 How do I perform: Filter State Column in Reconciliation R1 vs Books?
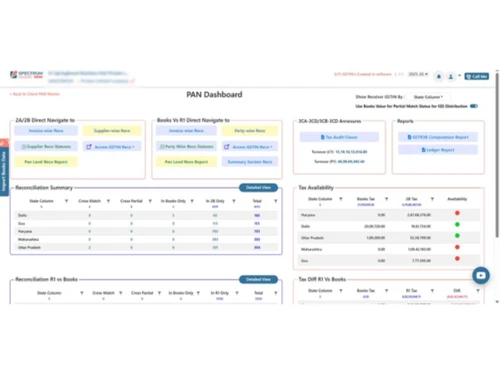[x=82, y=293]
